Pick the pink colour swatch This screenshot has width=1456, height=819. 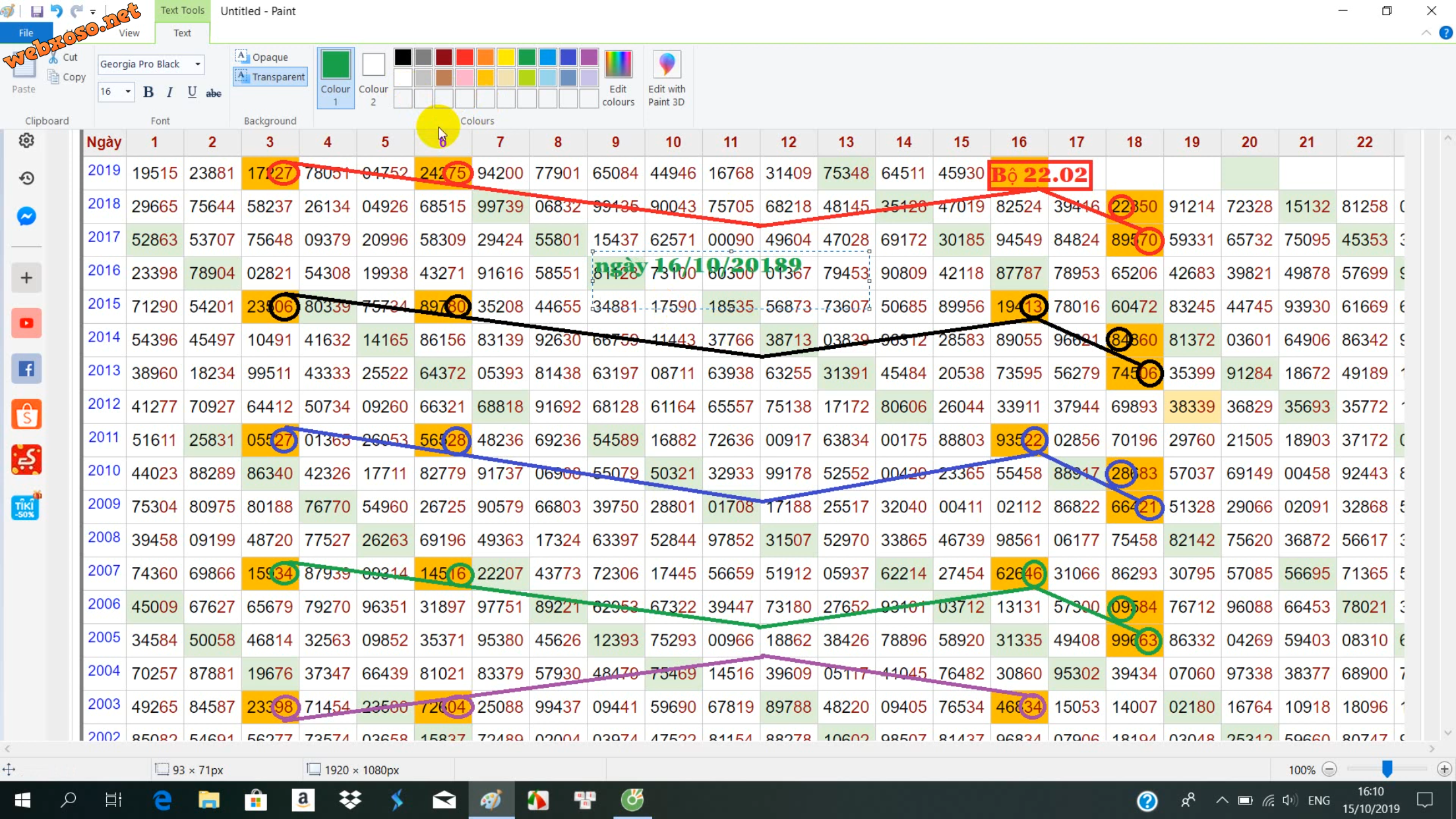[465, 78]
